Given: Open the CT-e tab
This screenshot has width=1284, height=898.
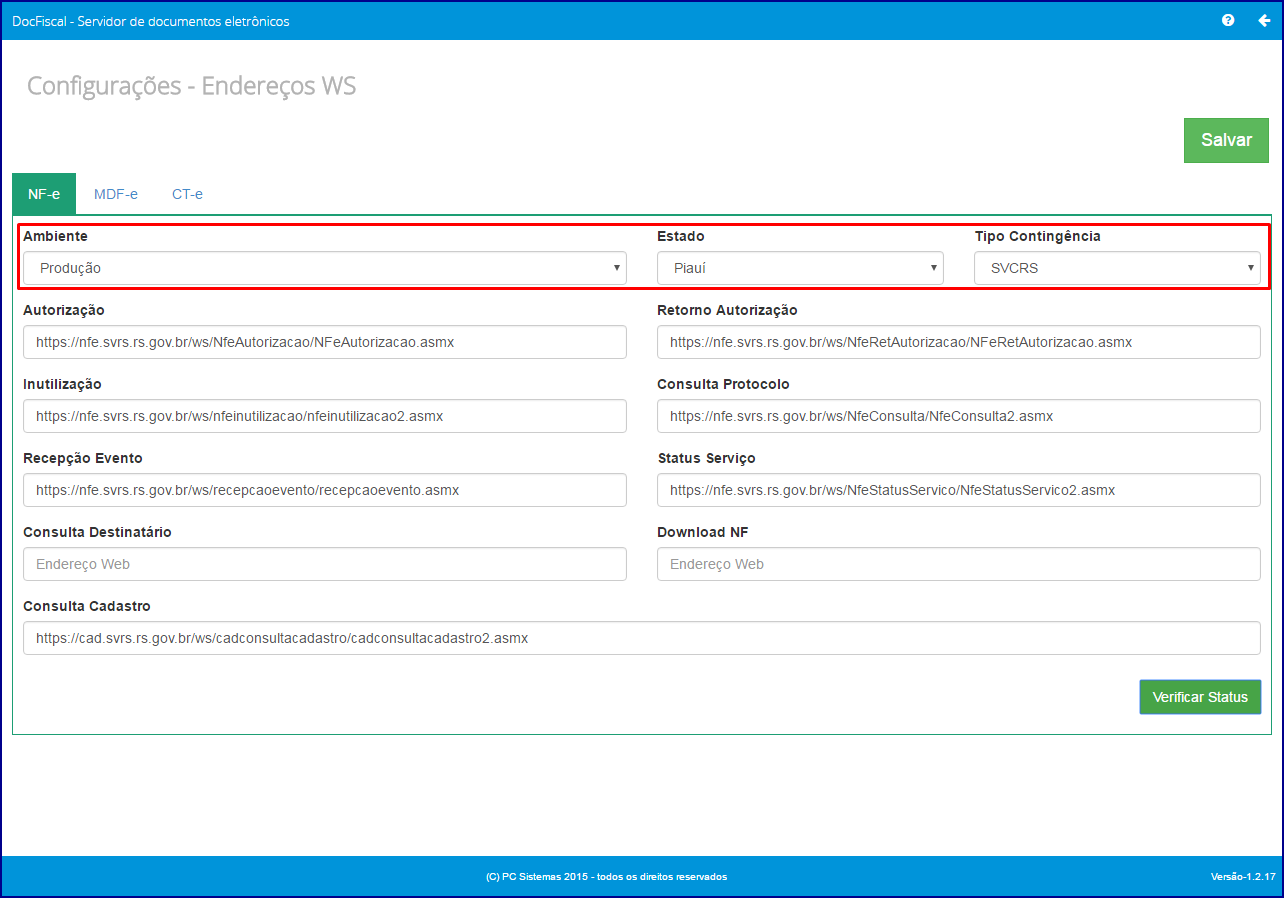Looking at the screenshot, I should pyautogui.click(x=187, y=194).
